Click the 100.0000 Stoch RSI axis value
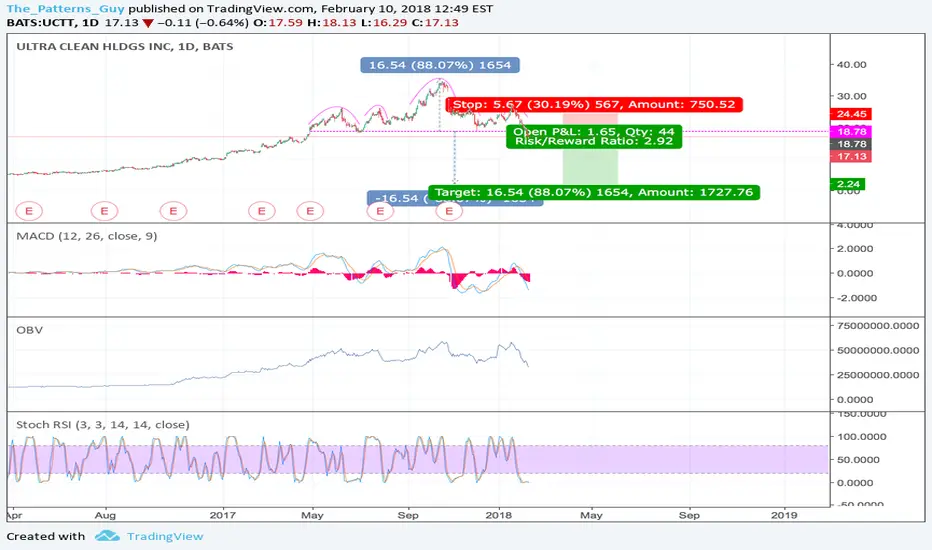 pyautogui.click(x=862, y=436)
